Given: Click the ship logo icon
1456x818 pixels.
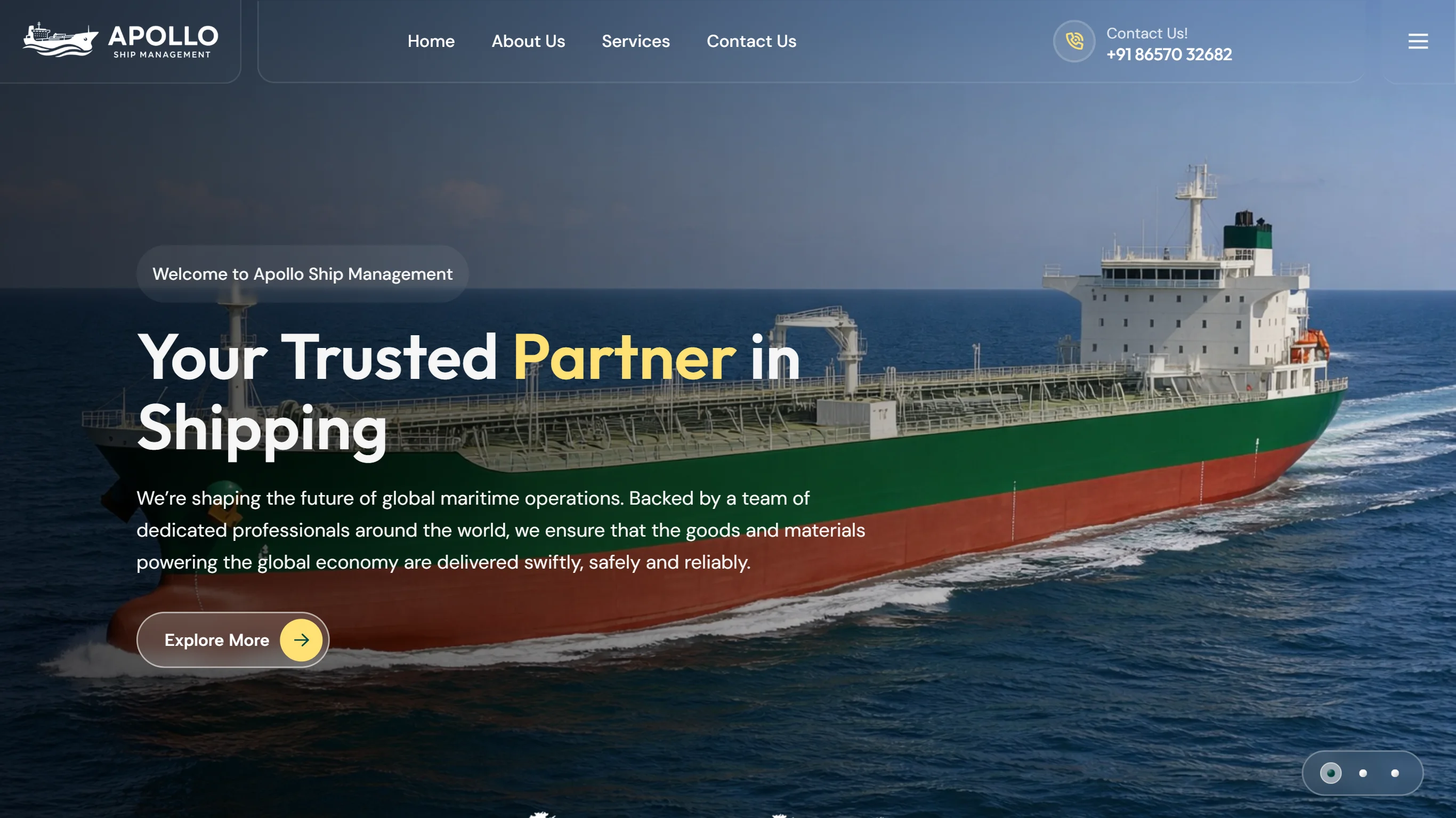Looking at the screenshot, I should (x=60, y=39).
